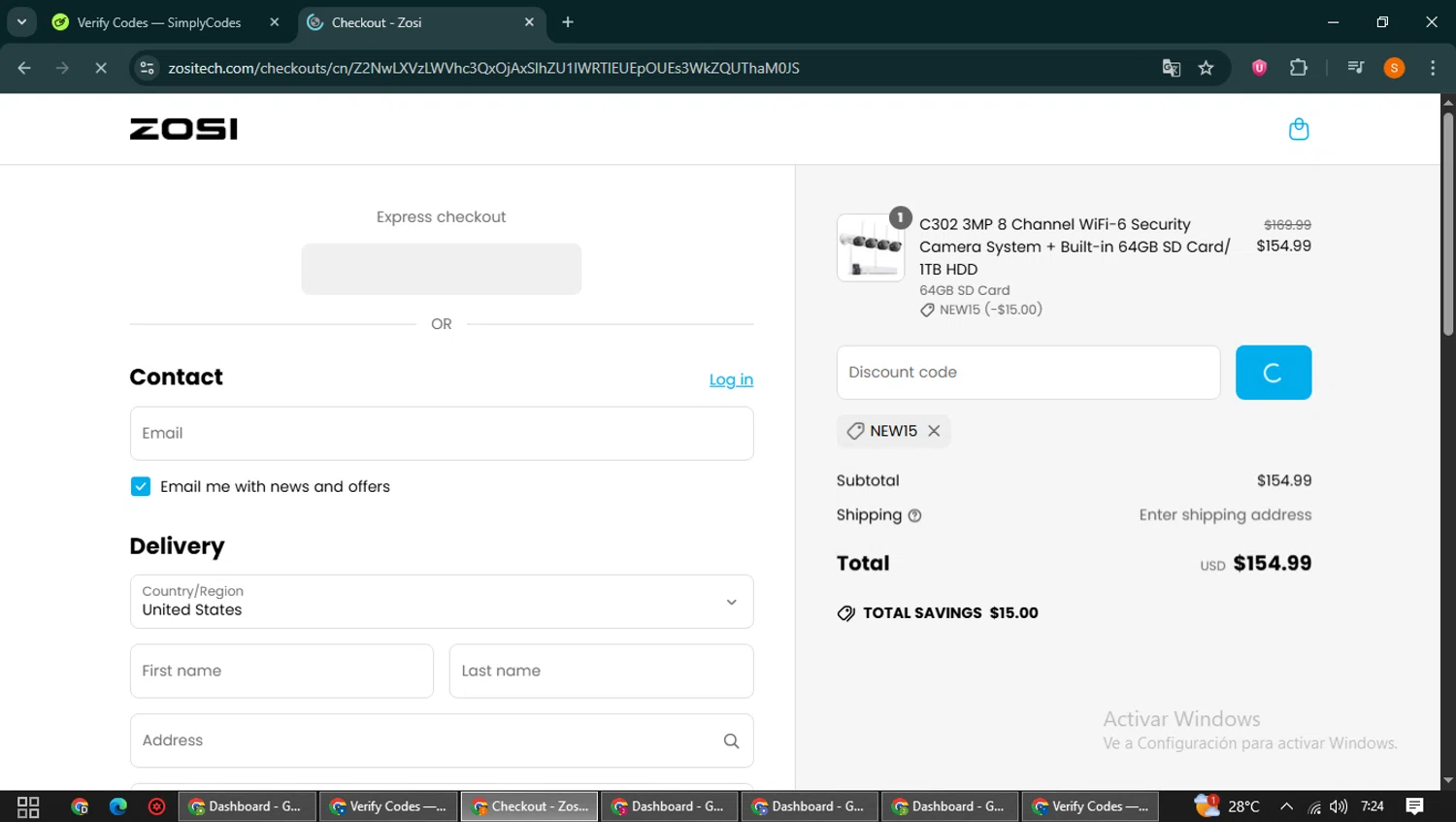Stop loading the page

pyautogui.click(x=101, y=68)
